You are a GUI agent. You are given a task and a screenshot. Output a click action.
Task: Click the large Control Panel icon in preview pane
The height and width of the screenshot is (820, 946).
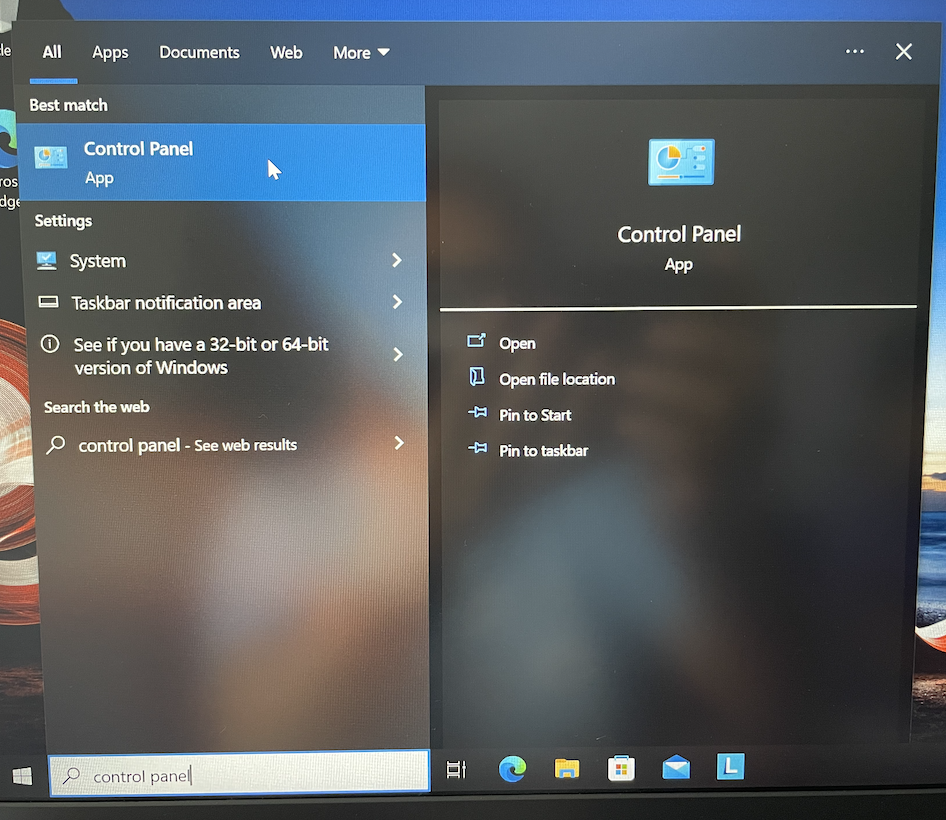tap(681, 162)
